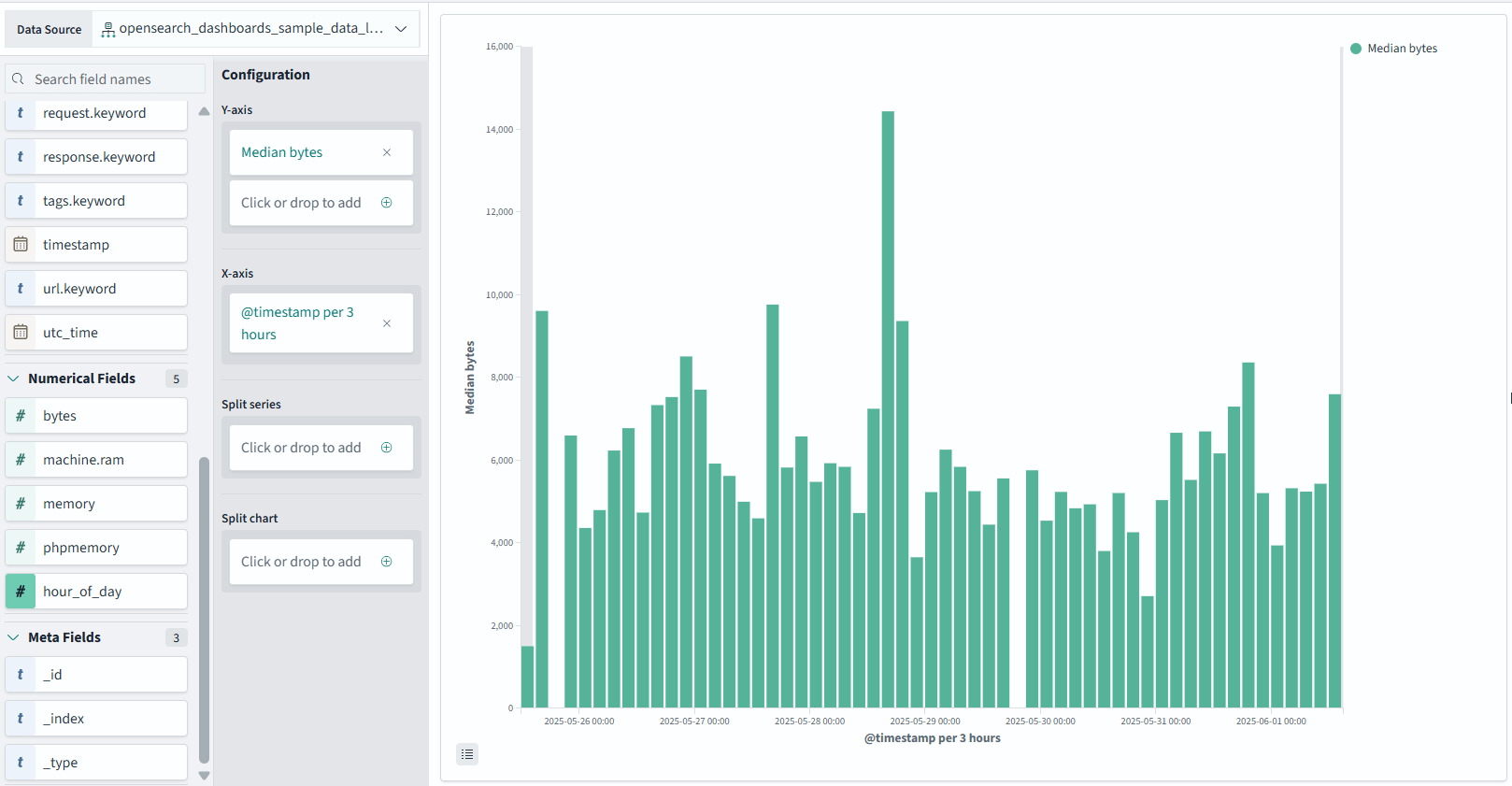This screenshot has height=786, width=1512.
Task: Collapse the Meta Fields section
Action: [13, 637]
